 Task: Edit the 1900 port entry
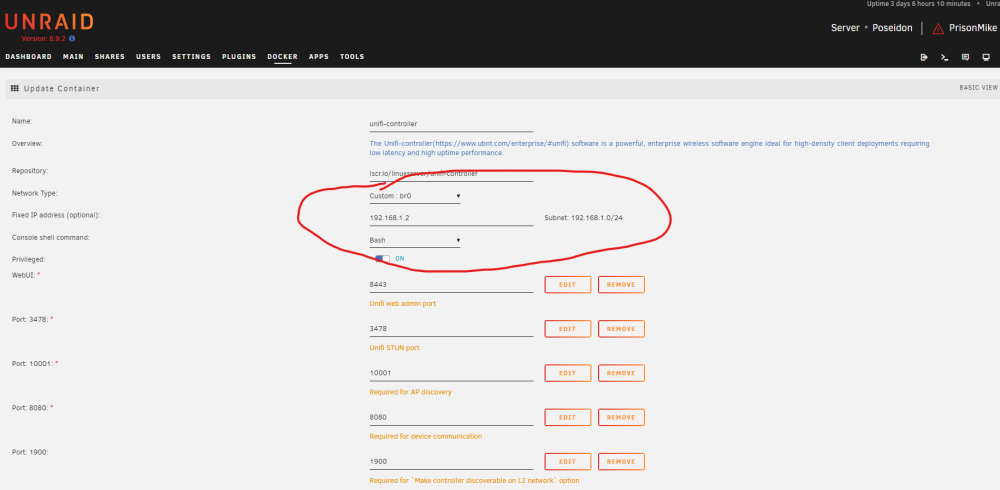pos(568,461)
